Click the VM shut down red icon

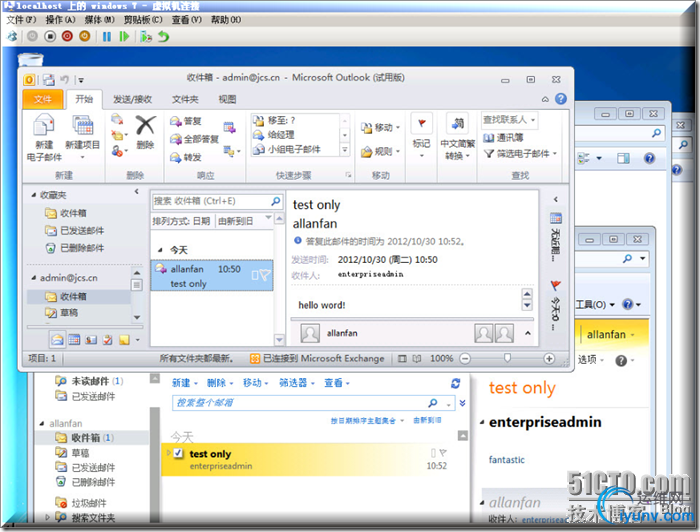[x=67, y=36]
